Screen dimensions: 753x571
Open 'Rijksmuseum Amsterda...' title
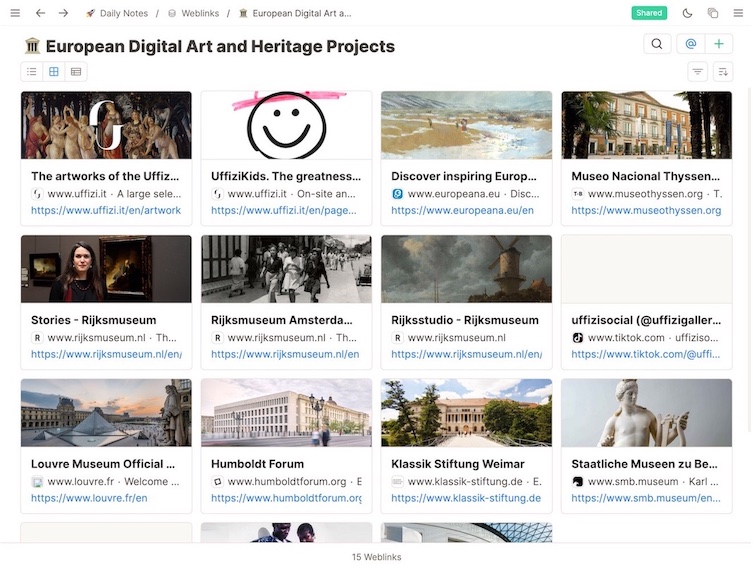click(282, 320)
